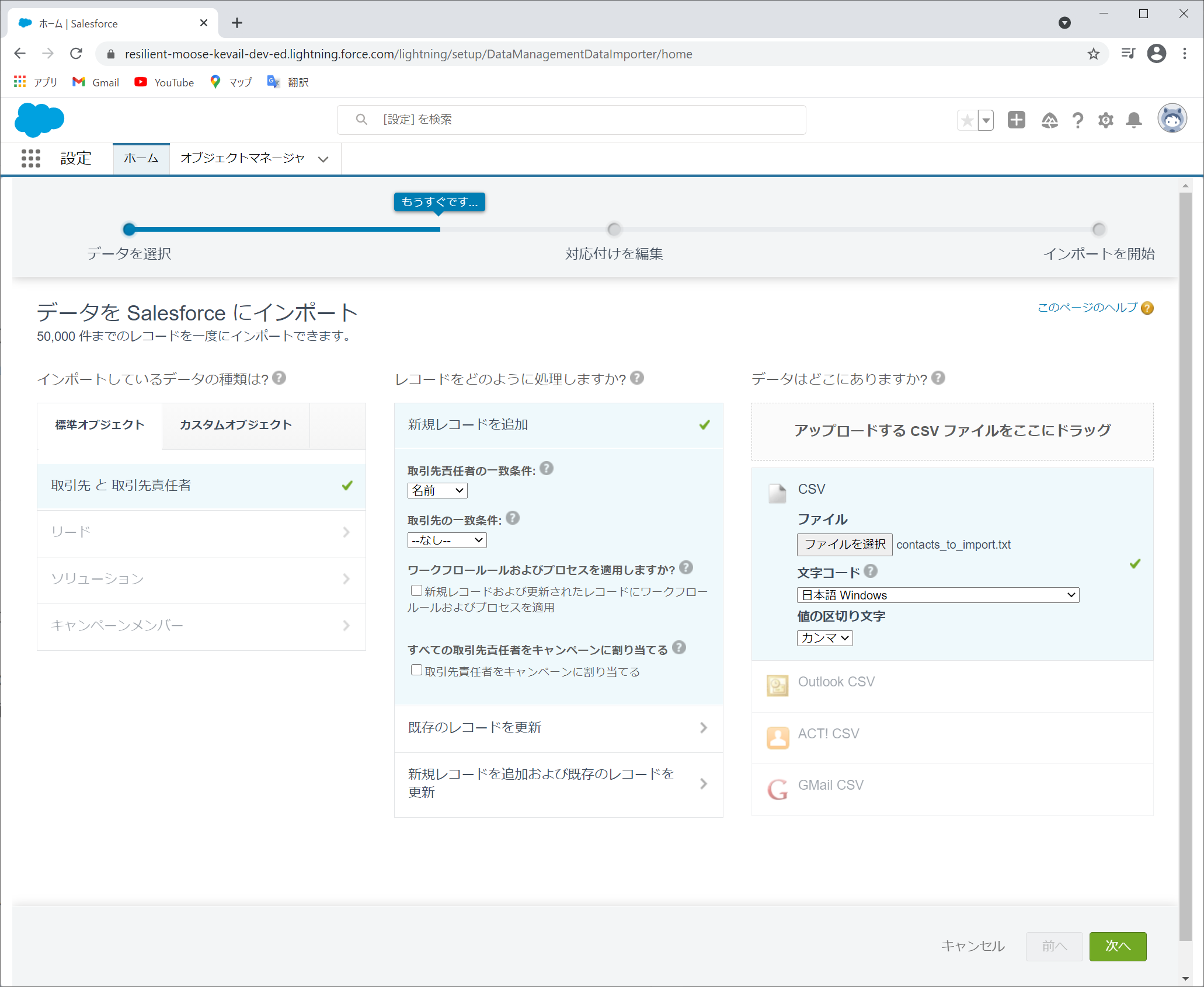Screen dimensions: 1204x987
Task: Open the 日本語 Windows encoding dropdown
Action: pyautogui.click(x=937, y=595)
